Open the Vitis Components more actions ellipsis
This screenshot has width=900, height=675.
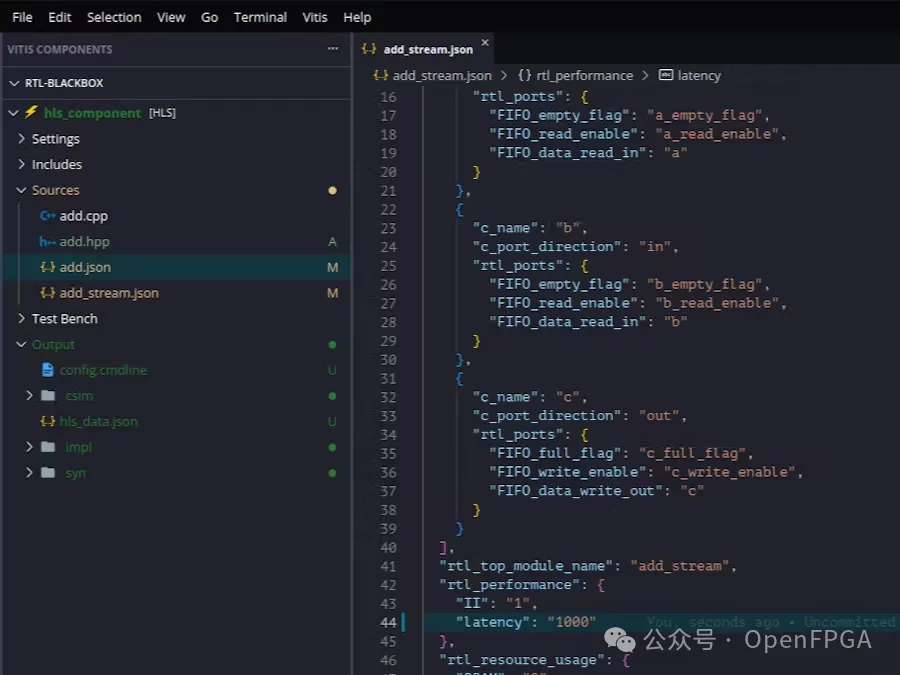point(333,49)
